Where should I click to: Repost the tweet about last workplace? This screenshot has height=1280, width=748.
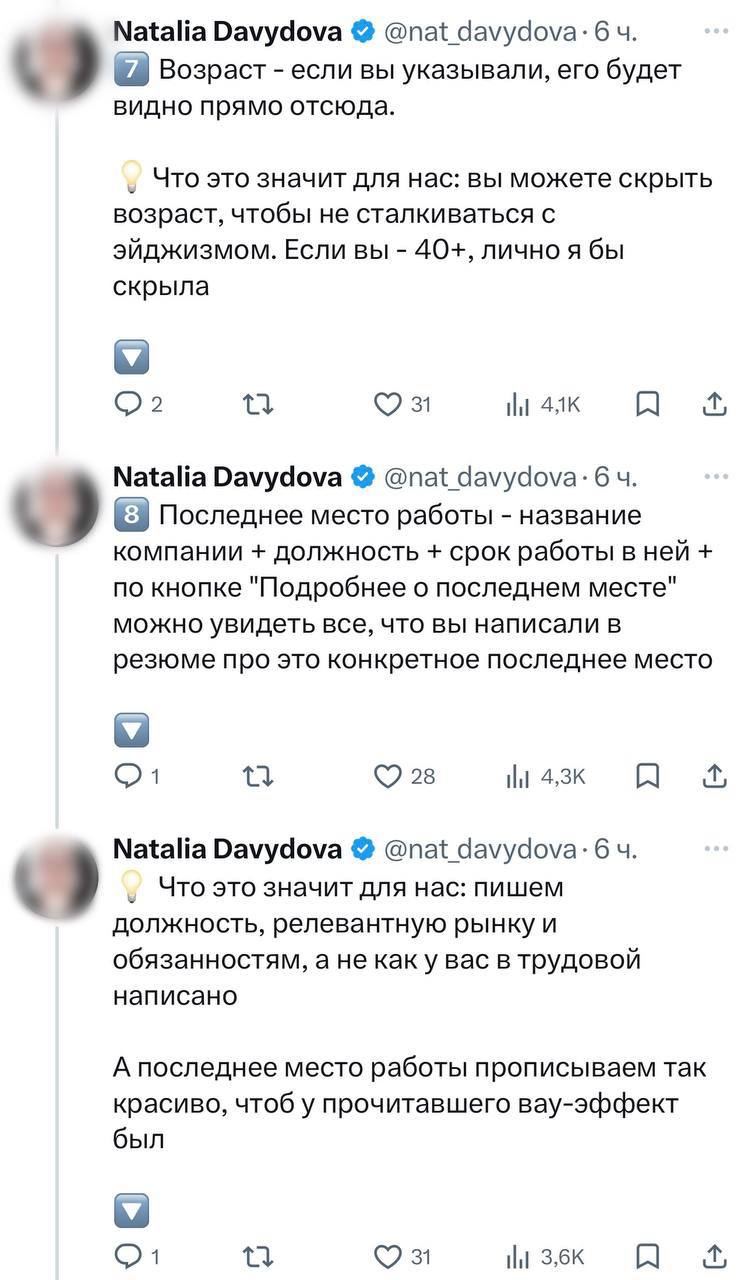click(x=259, y=775)
